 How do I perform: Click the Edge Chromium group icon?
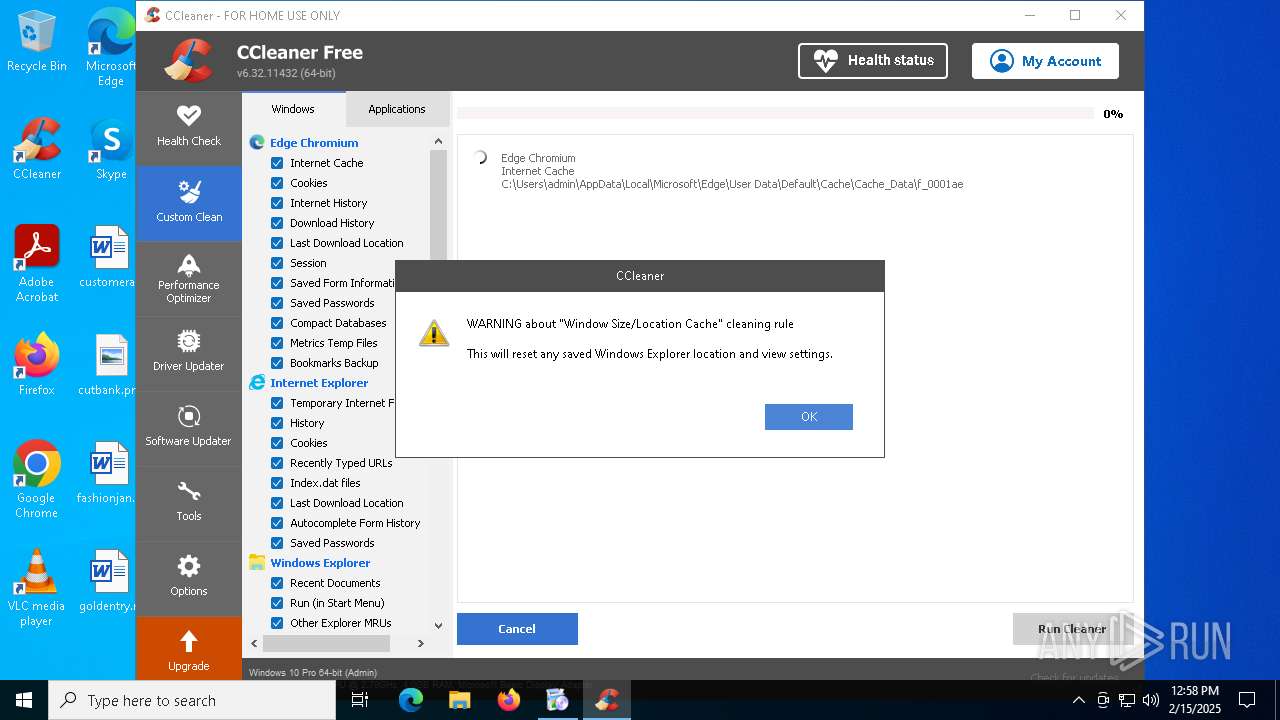(x=257, y=143)
